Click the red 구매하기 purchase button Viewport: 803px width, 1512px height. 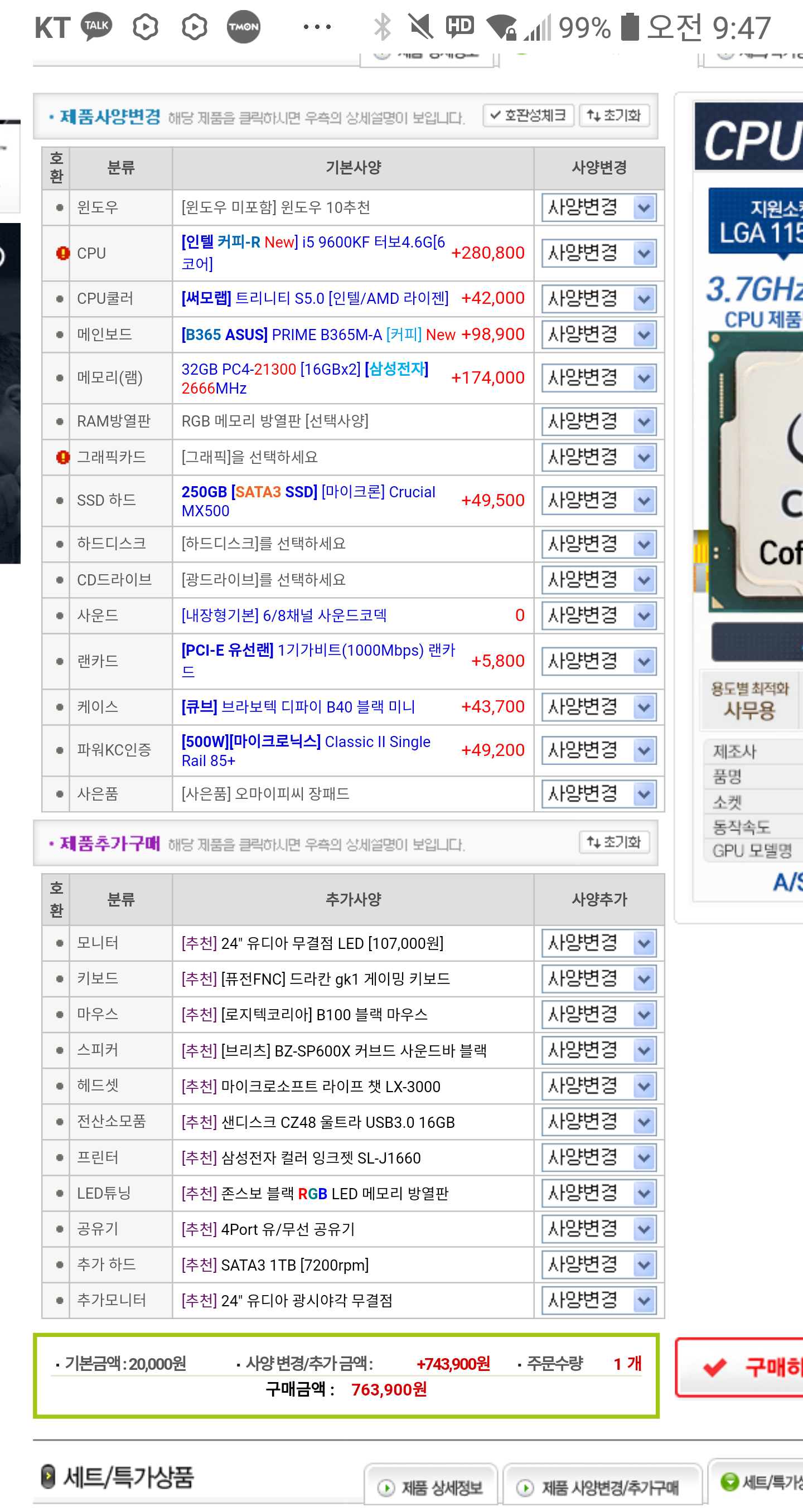(741, 1368)
